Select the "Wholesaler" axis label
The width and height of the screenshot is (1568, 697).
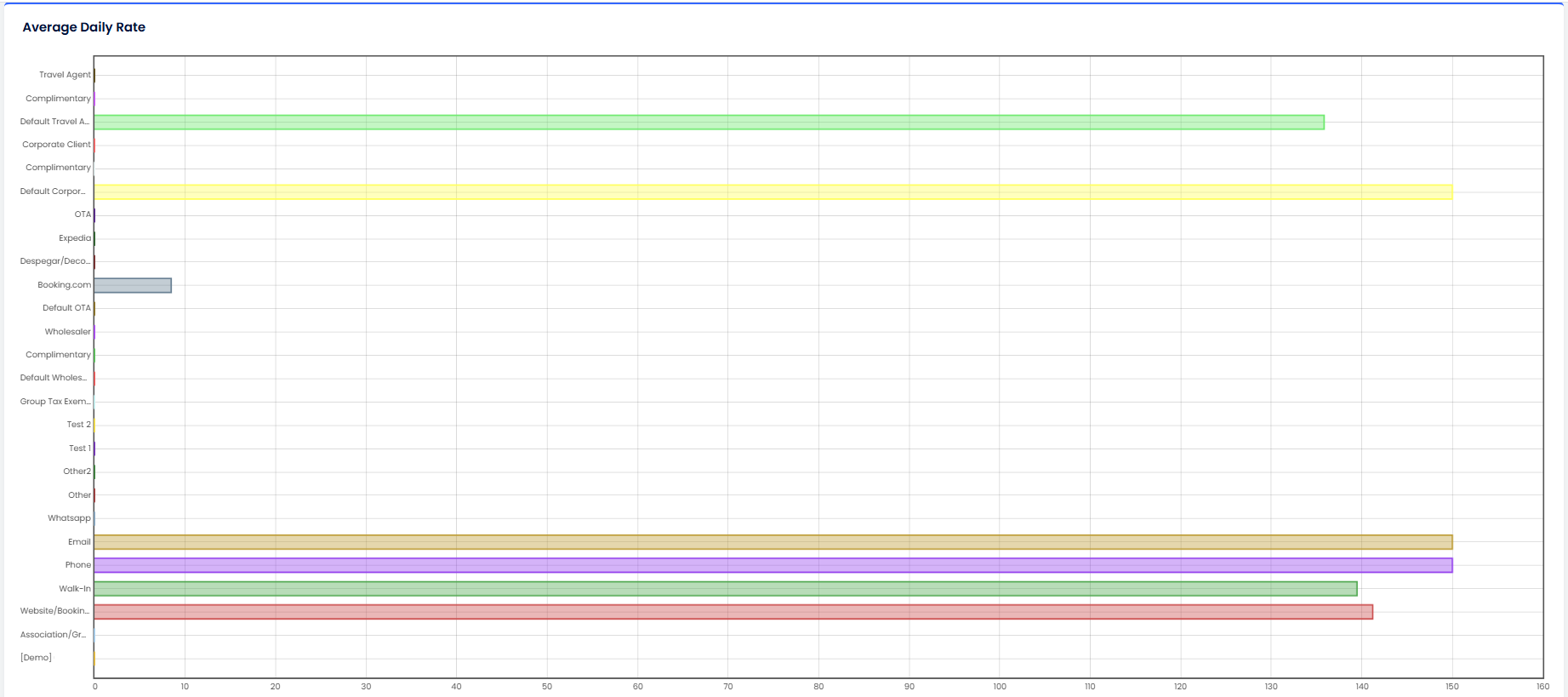click(x=68, y=332)
